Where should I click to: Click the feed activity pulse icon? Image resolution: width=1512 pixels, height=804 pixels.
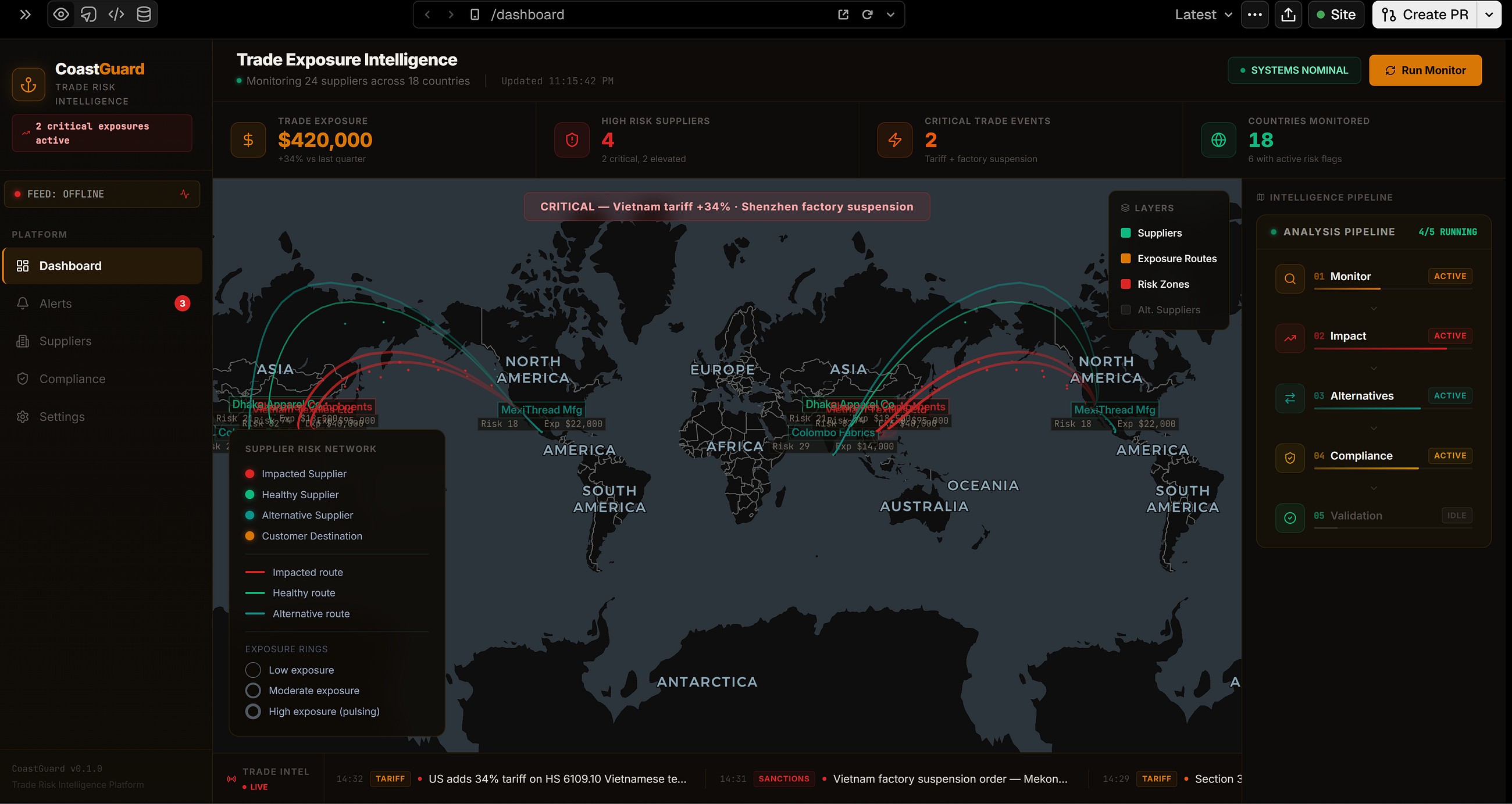[185, 194]
